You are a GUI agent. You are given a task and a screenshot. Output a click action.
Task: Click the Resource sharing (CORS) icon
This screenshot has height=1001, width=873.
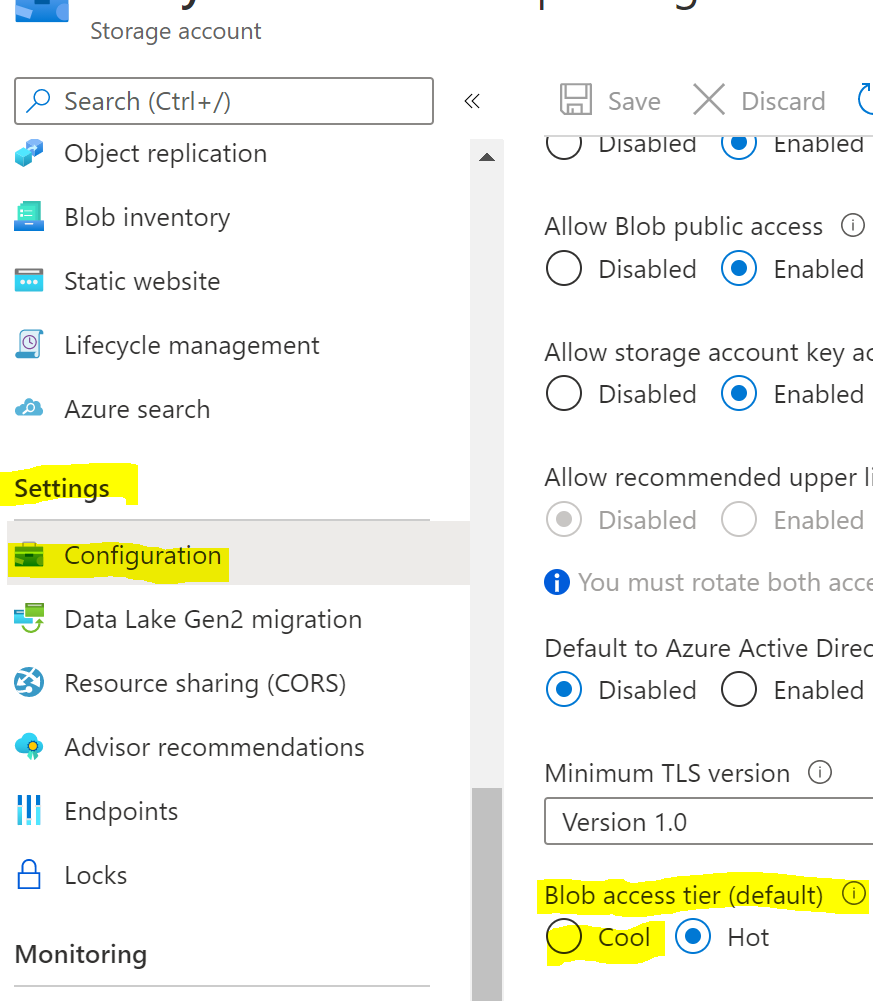pyautogui.click(x=29, y=682)
